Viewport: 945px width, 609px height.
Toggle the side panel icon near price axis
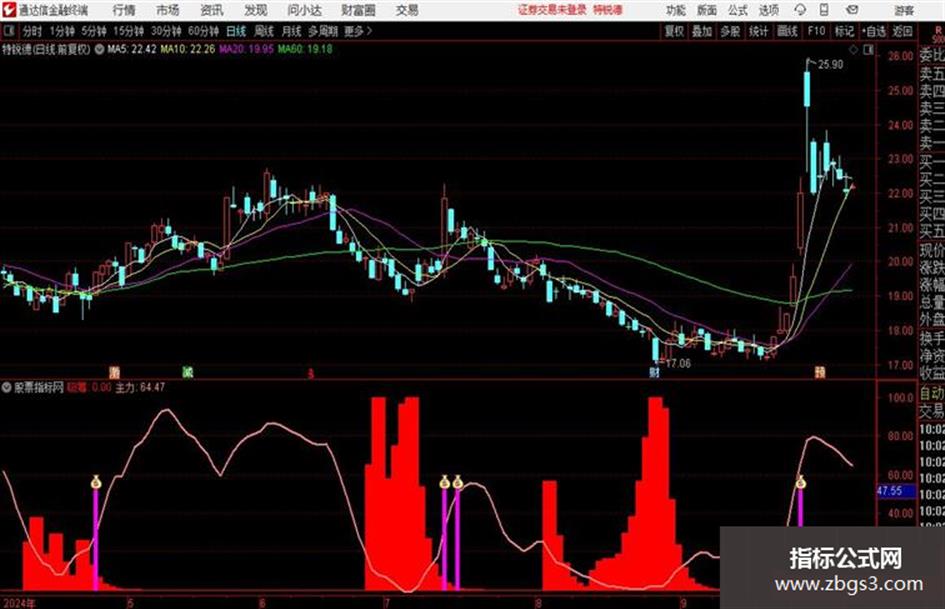tap(868, 50)
